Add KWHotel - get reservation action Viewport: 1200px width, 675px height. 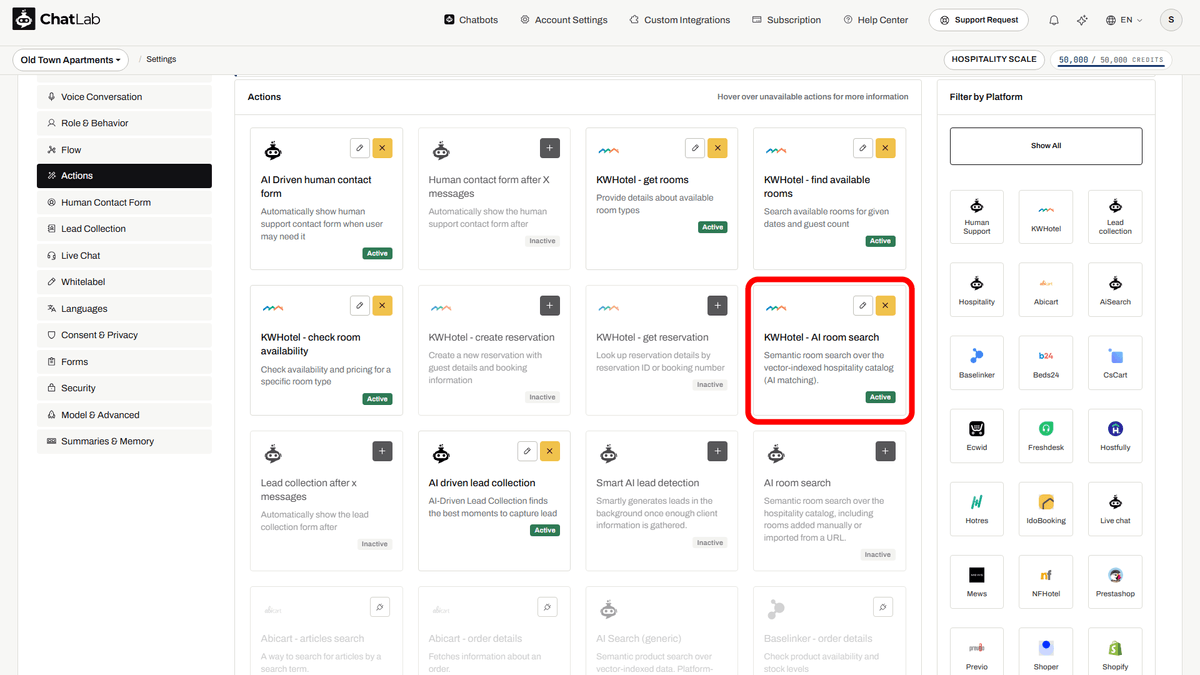[717, 305]
